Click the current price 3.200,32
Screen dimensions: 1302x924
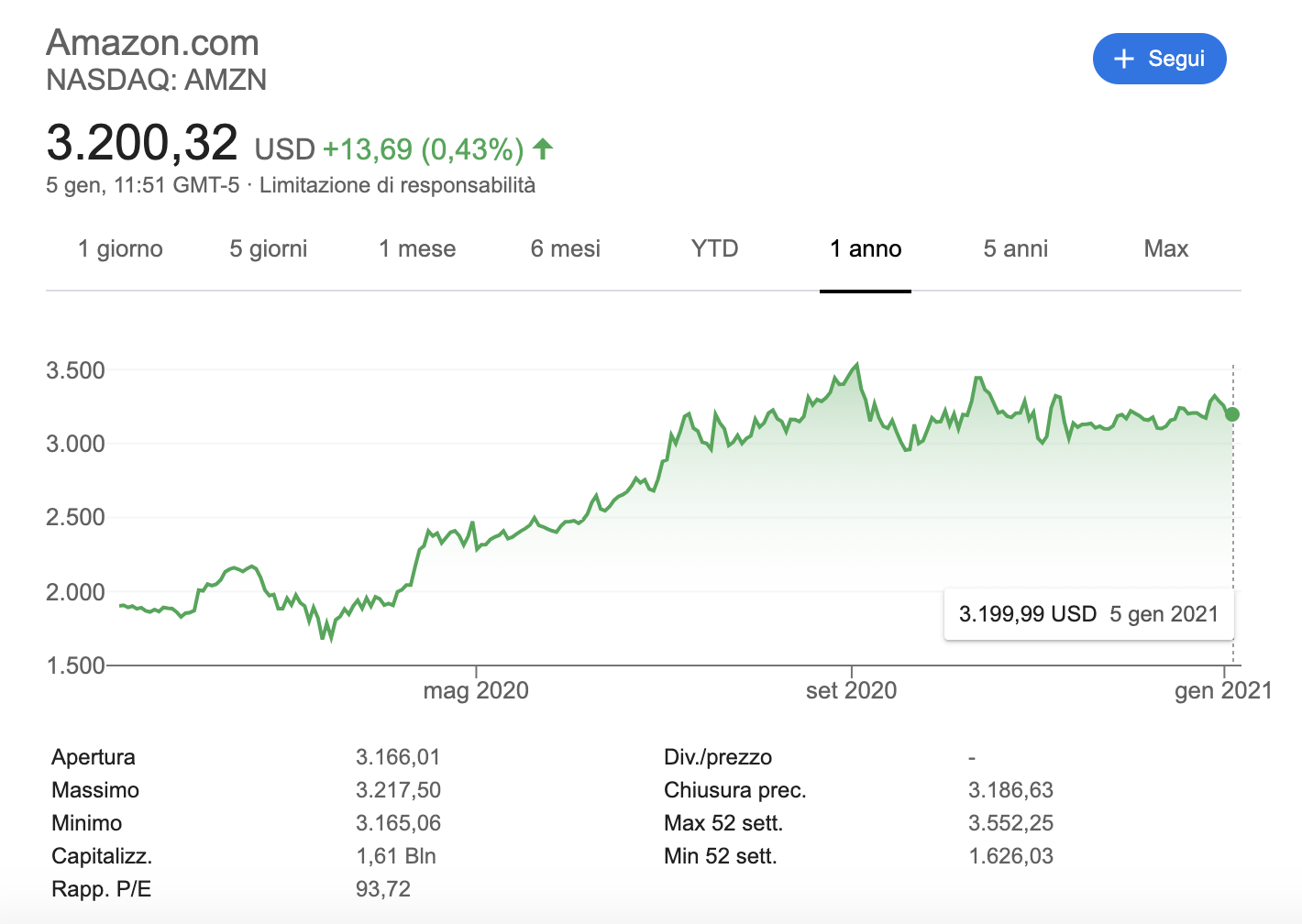point(142,143)
